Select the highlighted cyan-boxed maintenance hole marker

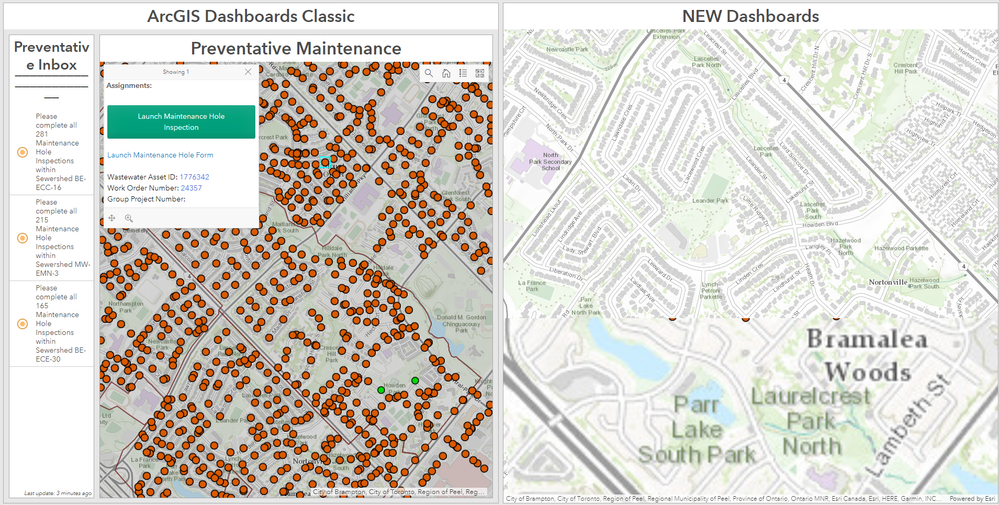(x=325, y=162)
